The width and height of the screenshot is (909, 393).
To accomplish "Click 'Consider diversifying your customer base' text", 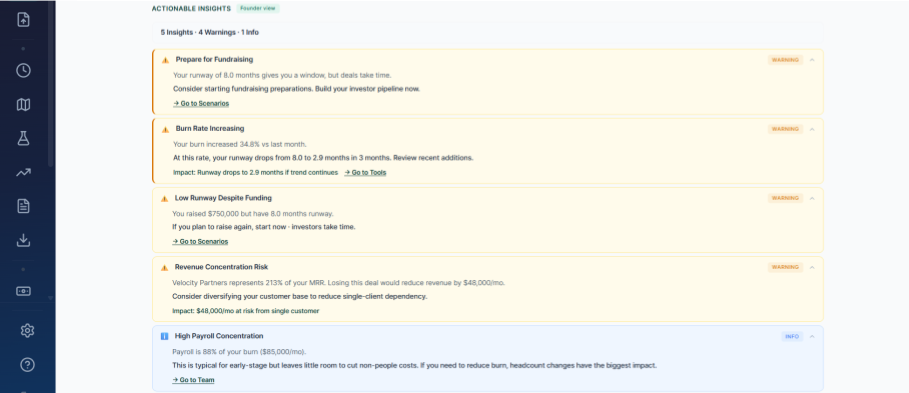I will coord(300,297).
